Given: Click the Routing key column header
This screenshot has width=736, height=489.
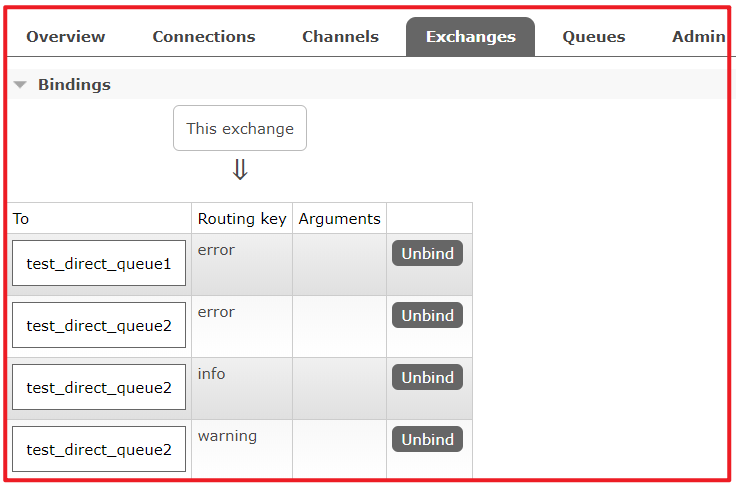Looking at the screenshot, I should point(241,218).
